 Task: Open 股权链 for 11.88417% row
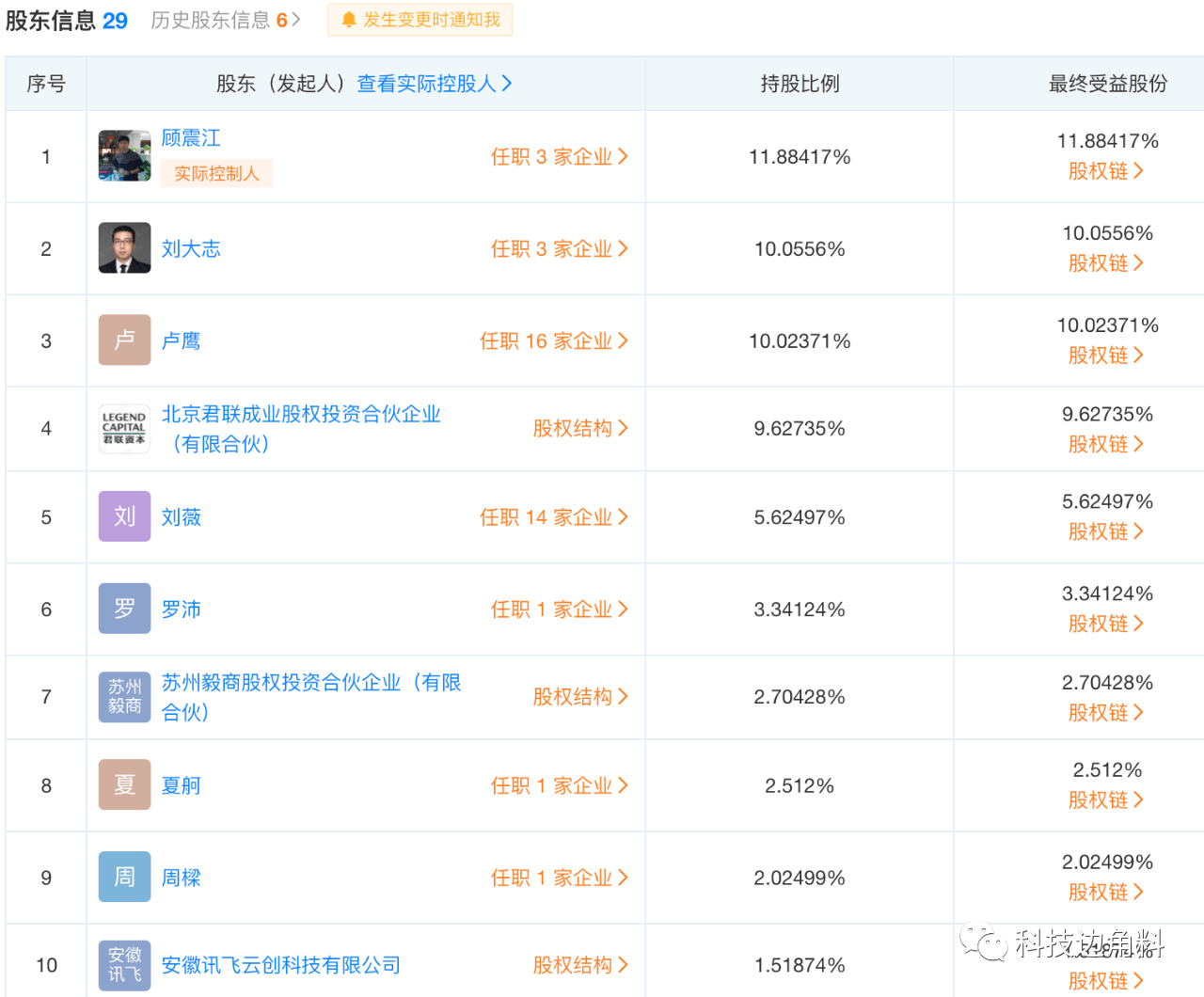(x=1106, y=171)
